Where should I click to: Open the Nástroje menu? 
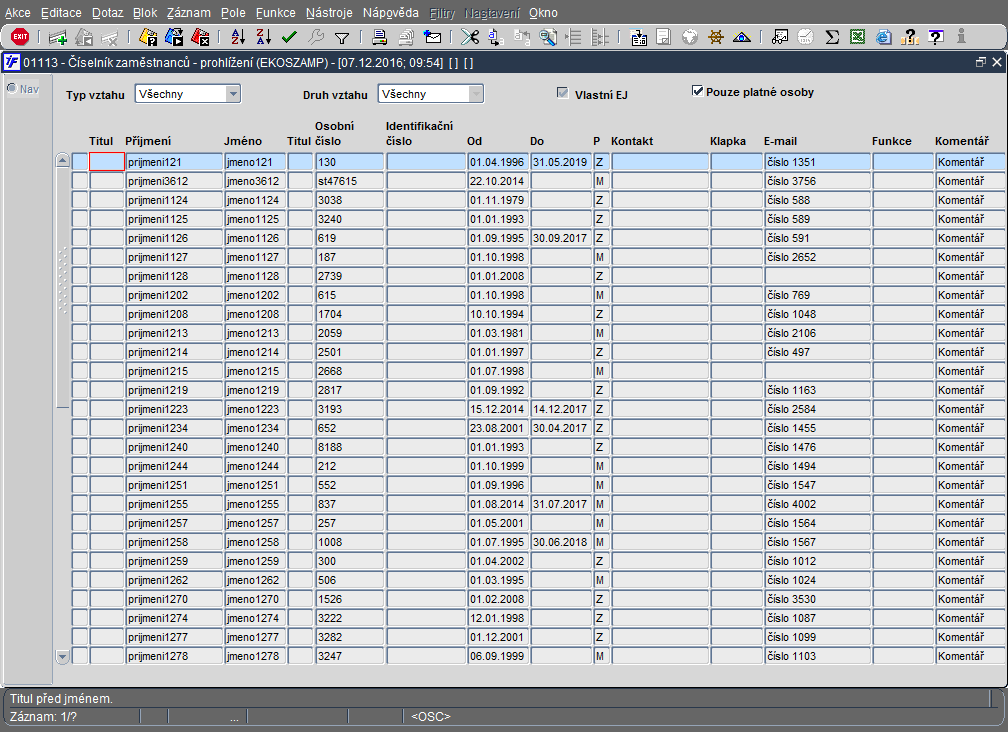click(x=329, y=13)
